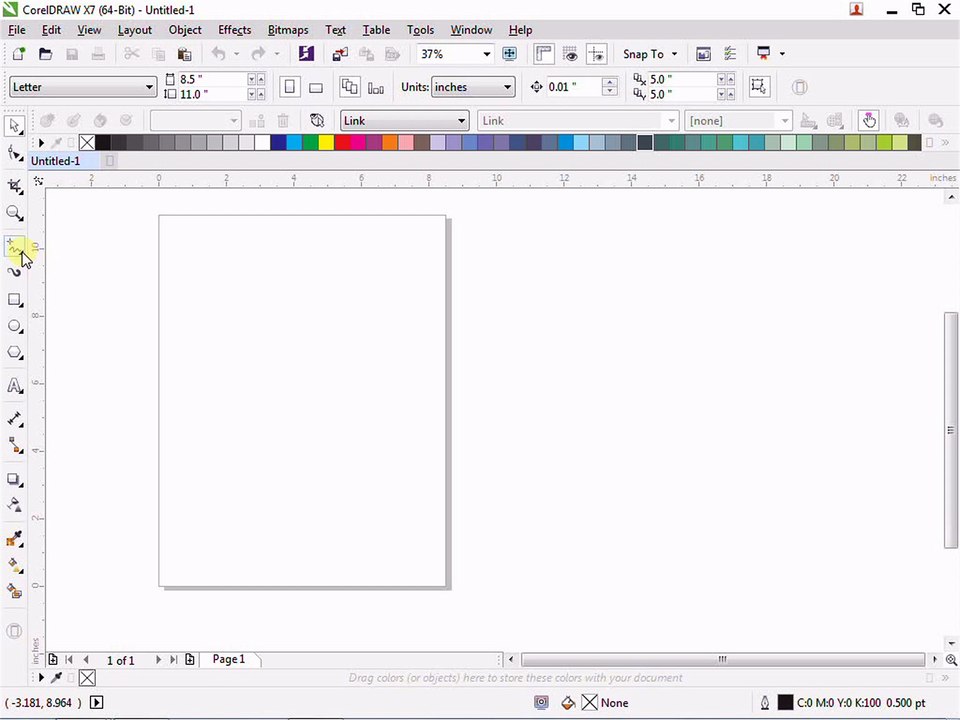Select the Freehand drawing tool
This screenshot has height=720, width=960.
(x=15, y=247)
